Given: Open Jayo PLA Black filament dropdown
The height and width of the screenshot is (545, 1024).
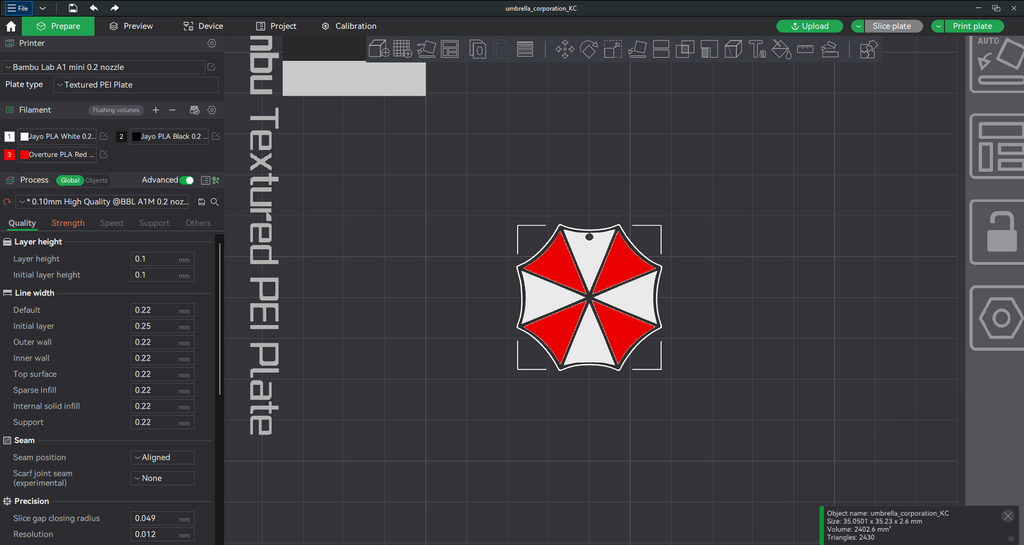Looking at the screenshot, I should click(169, 136).
